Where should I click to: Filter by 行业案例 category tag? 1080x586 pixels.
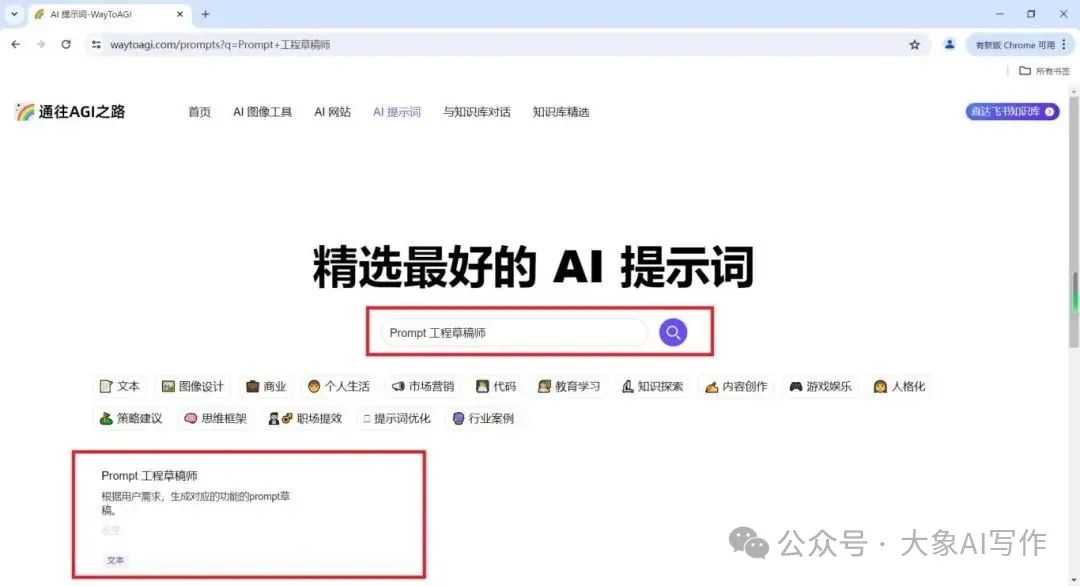click(484, 418)
